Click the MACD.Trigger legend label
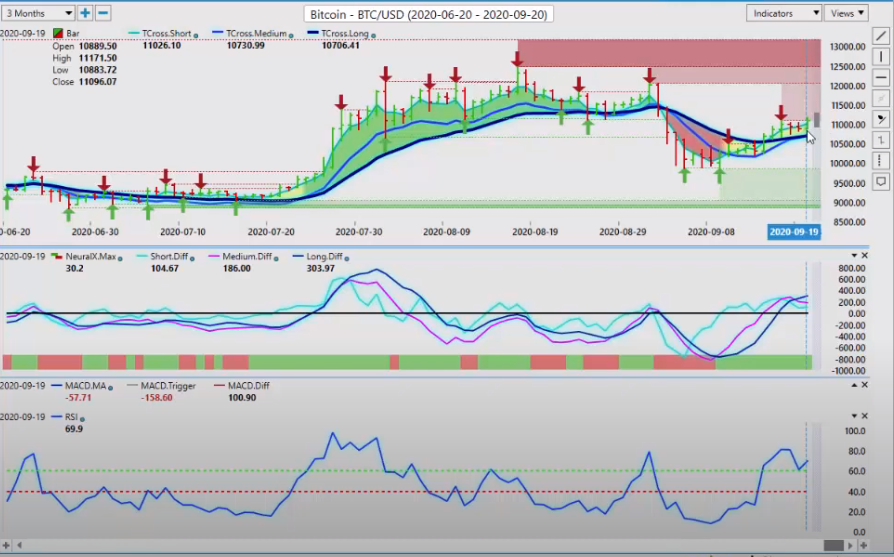The width and height of the screenshot is (894, 557). click(x=168, y=386)
